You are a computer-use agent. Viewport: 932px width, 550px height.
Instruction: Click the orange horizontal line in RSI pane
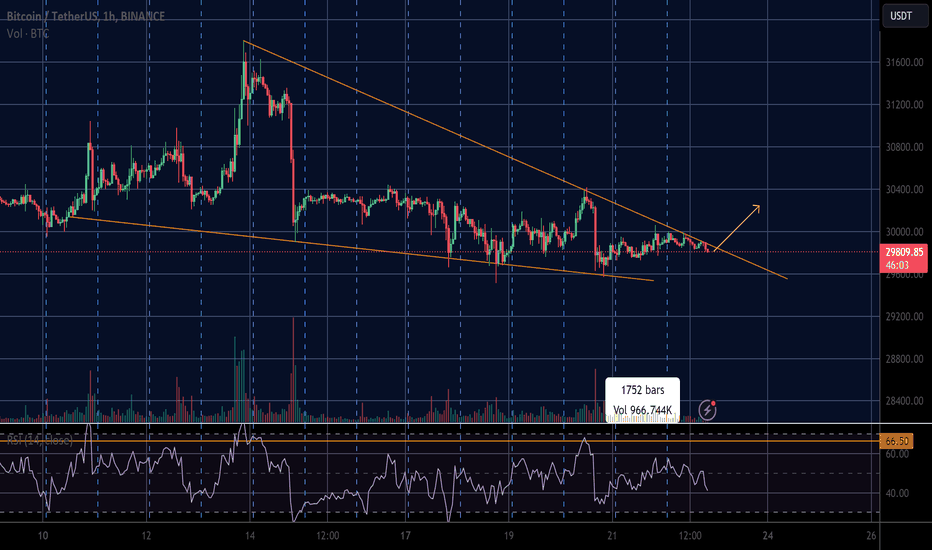click(400, 437)
